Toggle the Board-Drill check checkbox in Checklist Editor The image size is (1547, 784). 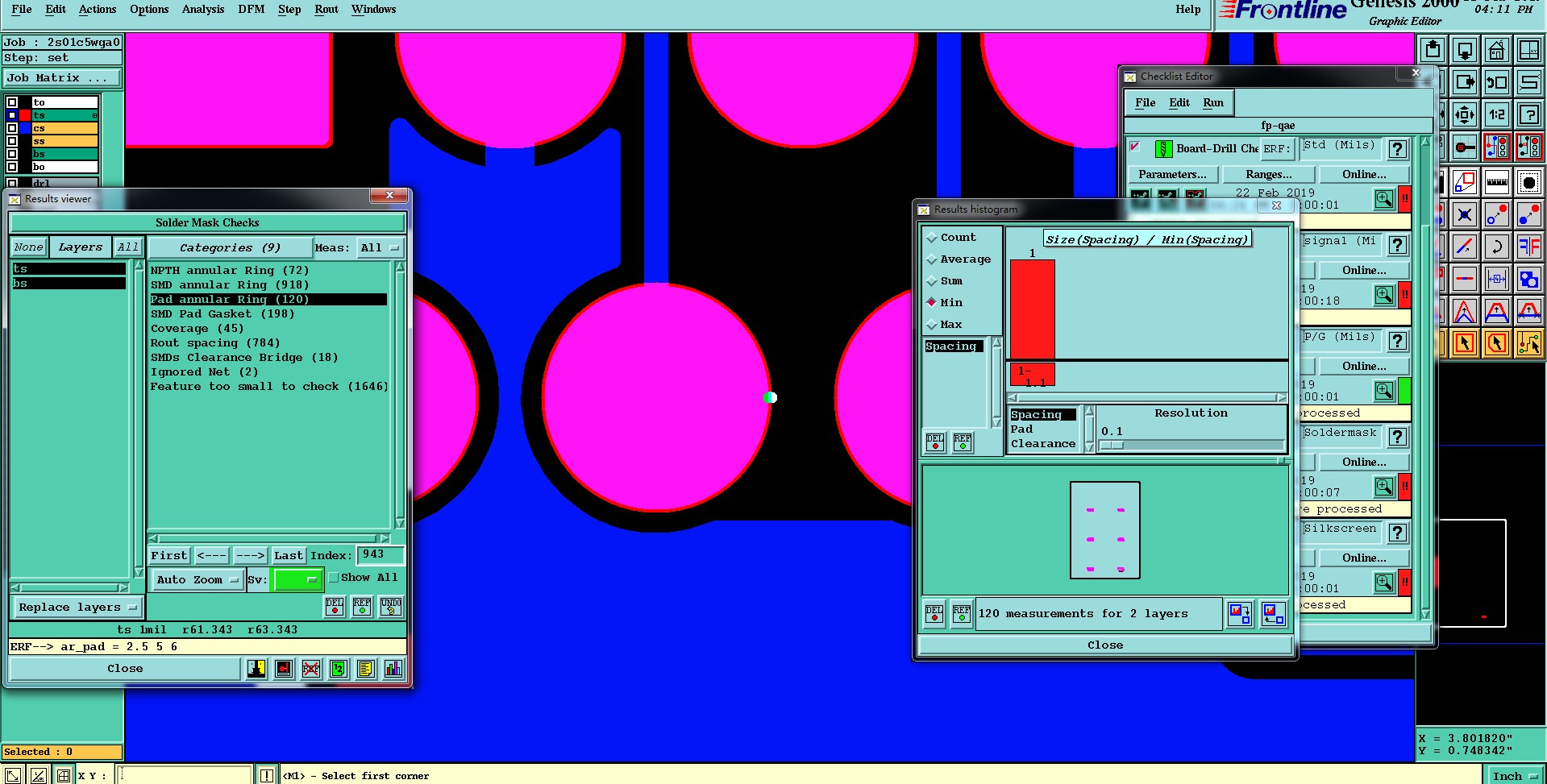point(1135,147)
